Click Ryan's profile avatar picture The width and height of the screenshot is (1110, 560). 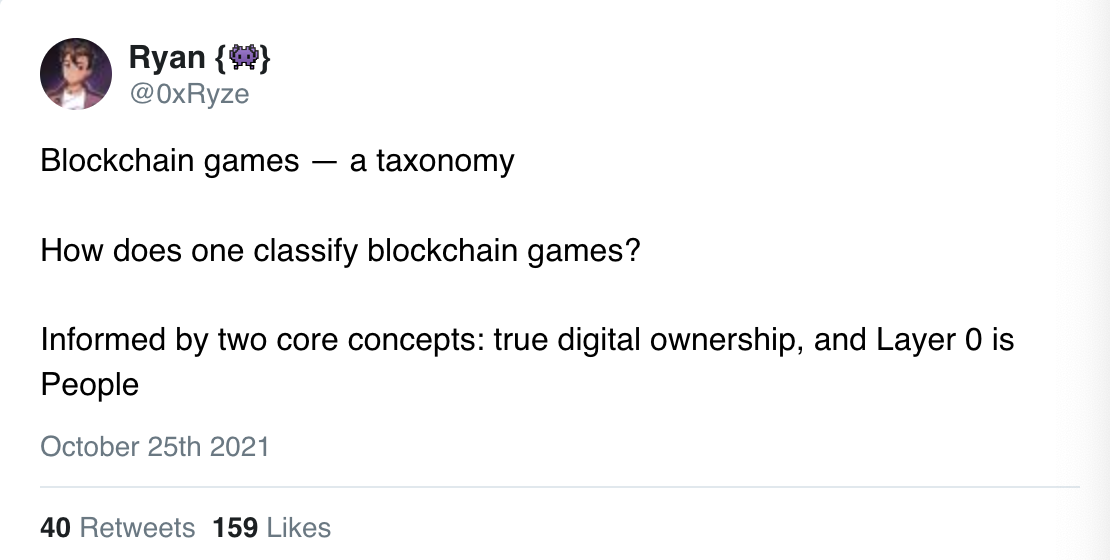tap(75, 75)
